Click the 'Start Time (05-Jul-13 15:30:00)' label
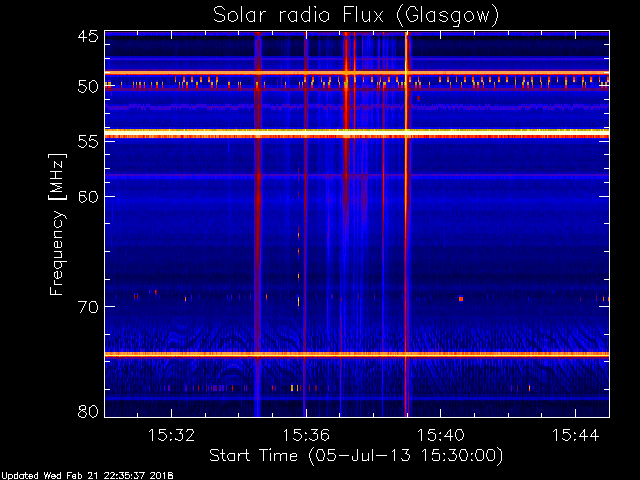The image size is (640, 480). (356, 456)
